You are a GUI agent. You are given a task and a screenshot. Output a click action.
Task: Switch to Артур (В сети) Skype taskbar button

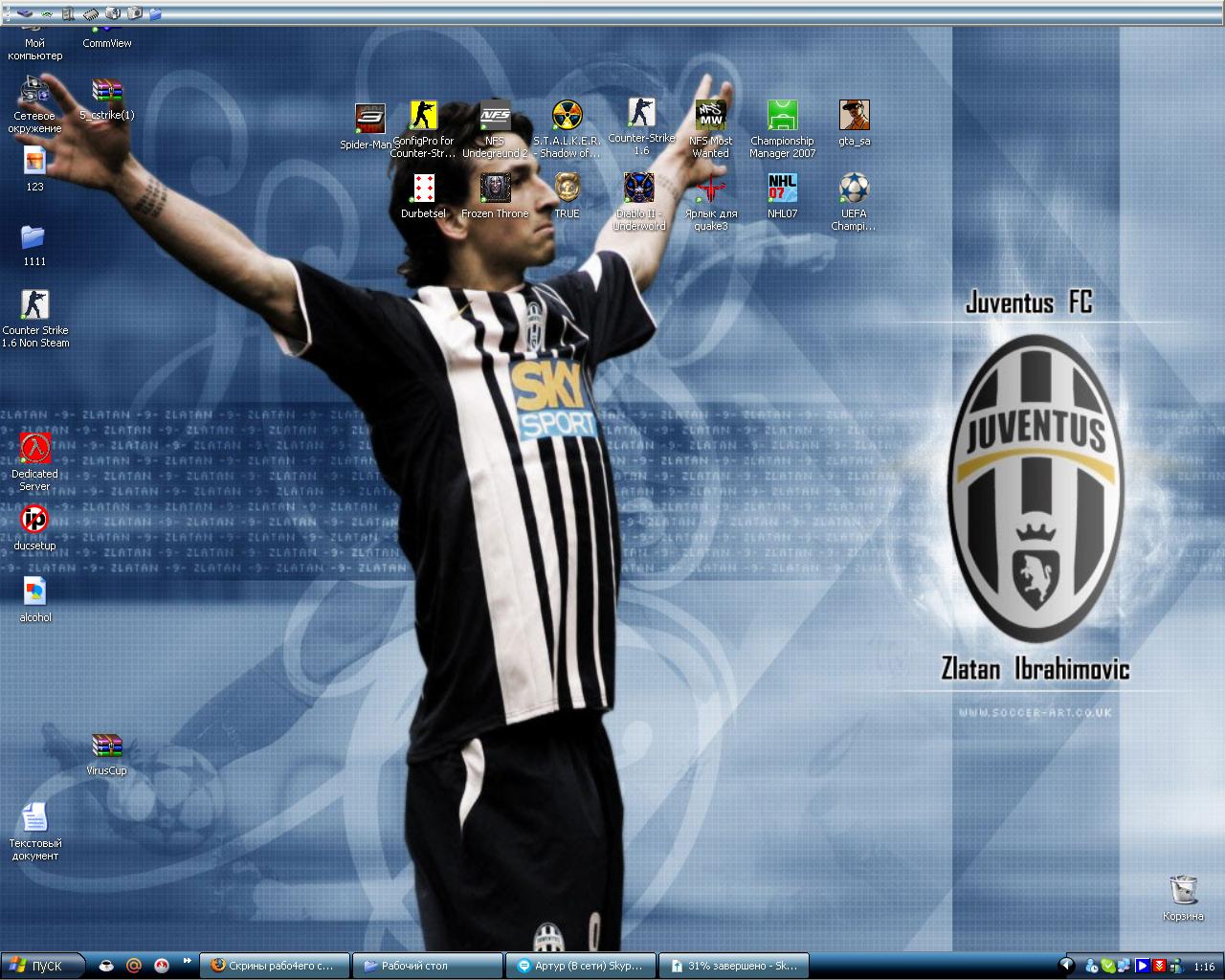(581, 966)
